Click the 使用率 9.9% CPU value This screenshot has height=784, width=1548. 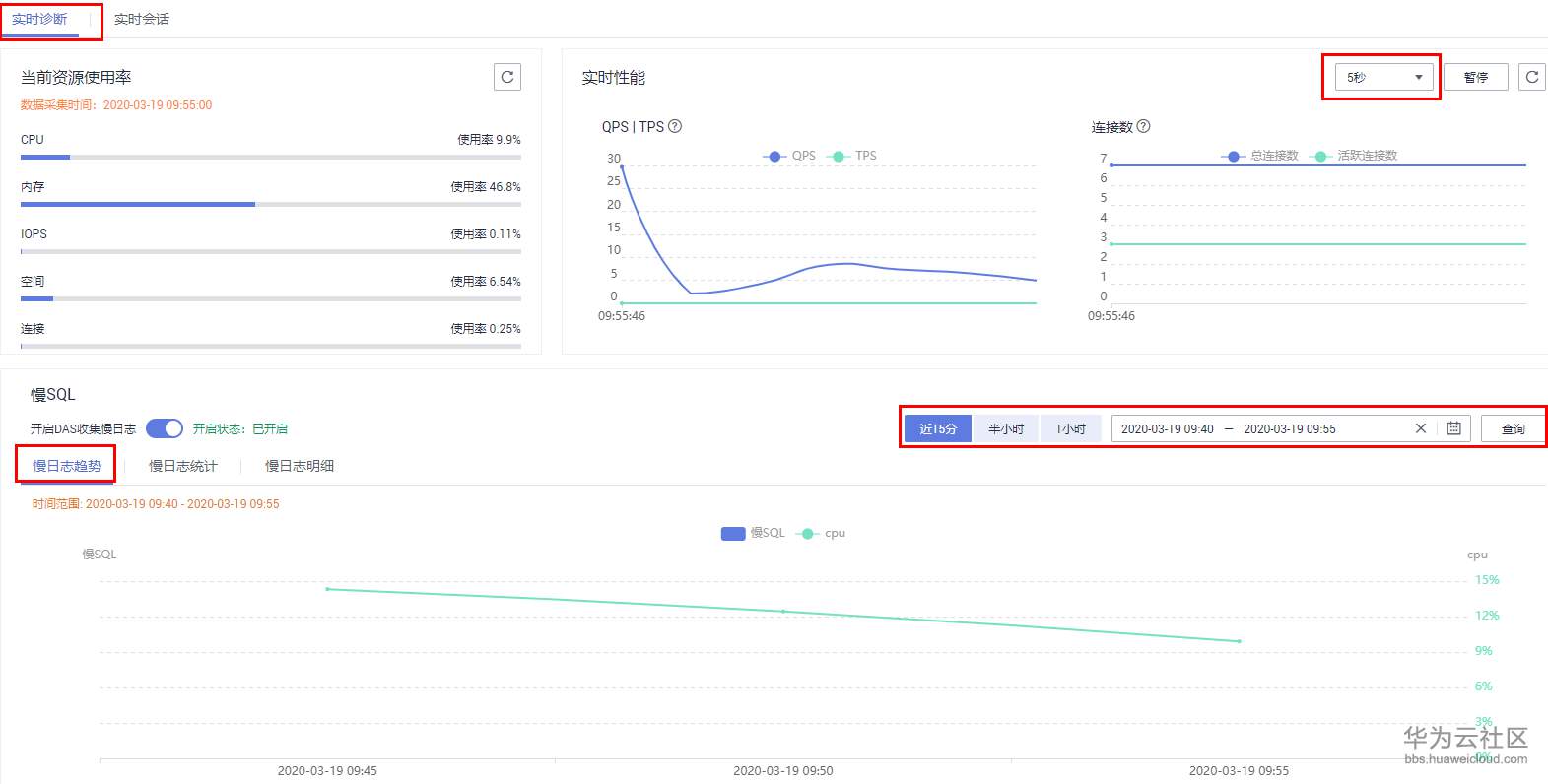[489, 140]
